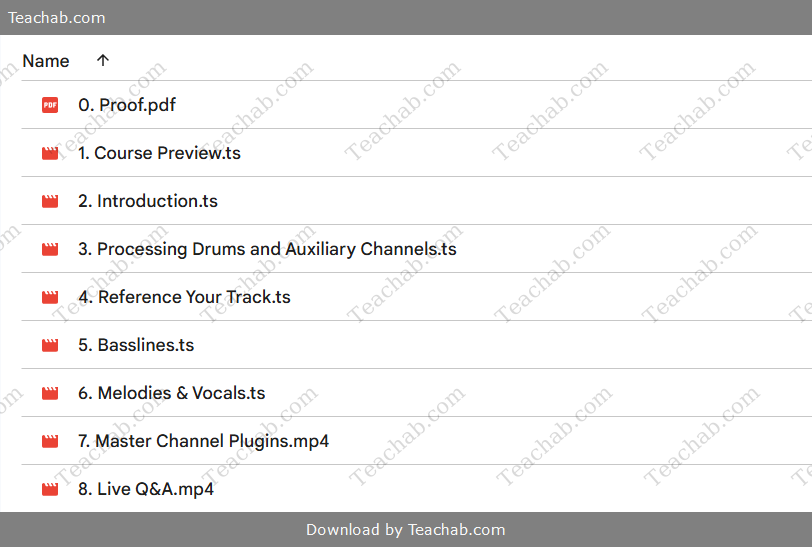Image resolution: width=812 pixels, height=547 pixels.
Task: Sort files by the Name column
Action: pyautogui.click(x=46, y=61)
